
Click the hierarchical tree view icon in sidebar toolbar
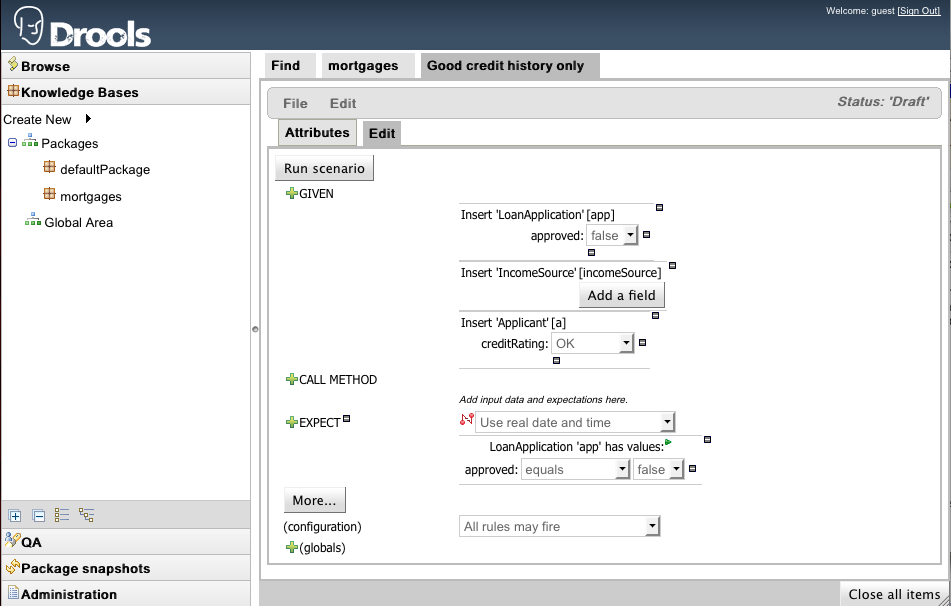[86, 515]
